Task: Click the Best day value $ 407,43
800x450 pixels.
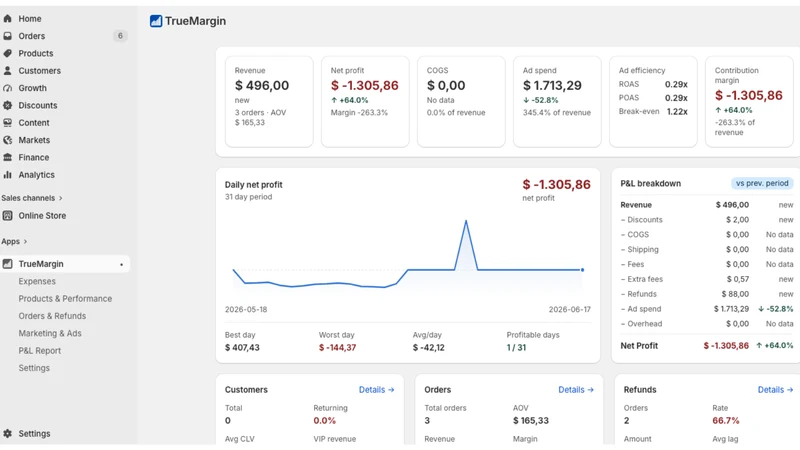Action: (x=242, y=347)
